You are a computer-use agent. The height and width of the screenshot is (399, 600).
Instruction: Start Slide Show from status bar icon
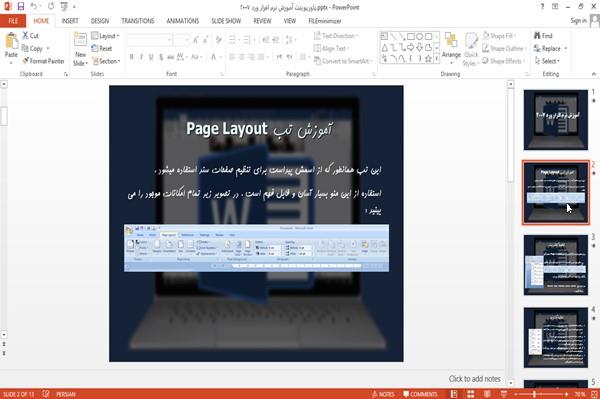coord(504,394)
